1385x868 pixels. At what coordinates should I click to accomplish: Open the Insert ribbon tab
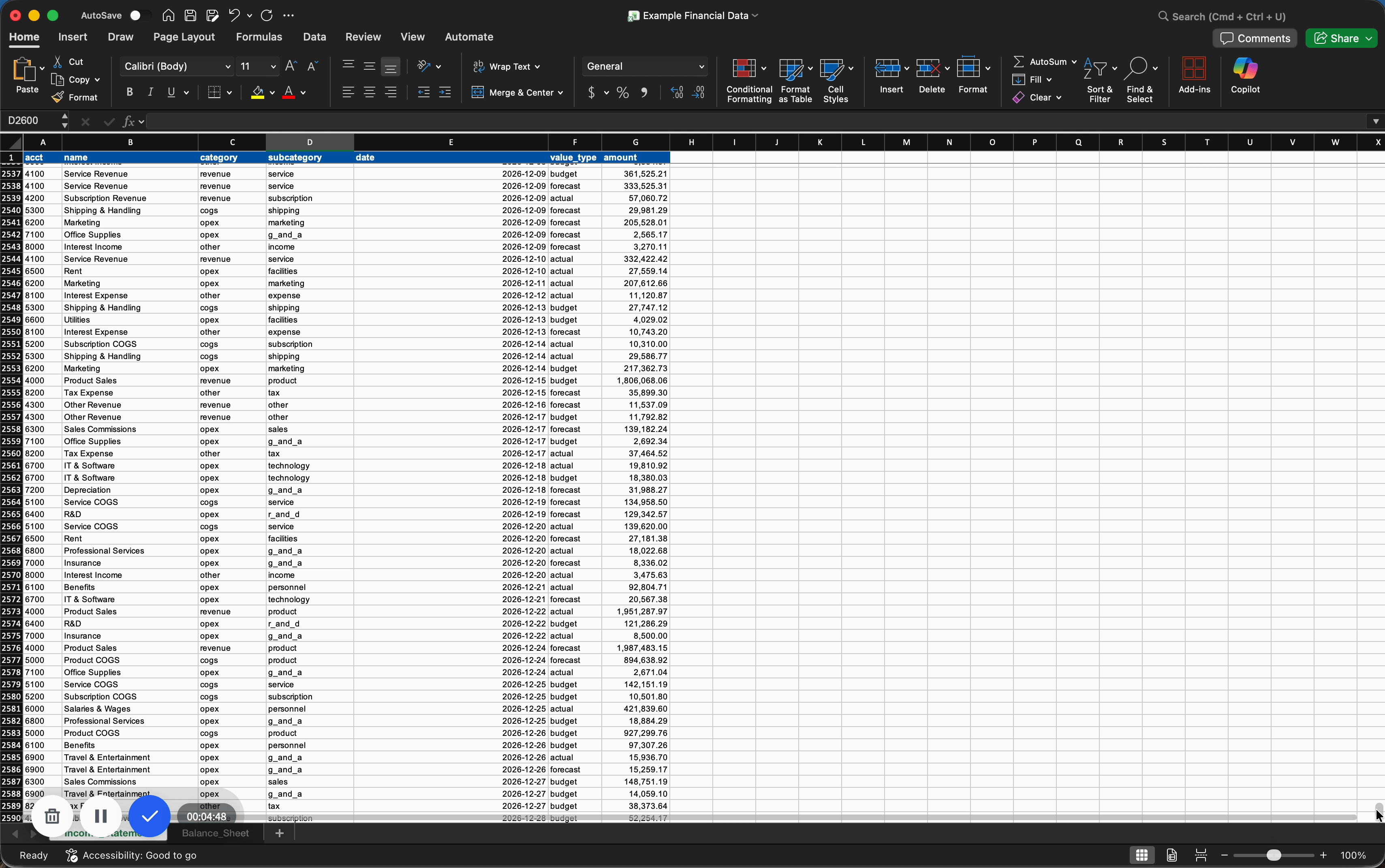(72, 37)
